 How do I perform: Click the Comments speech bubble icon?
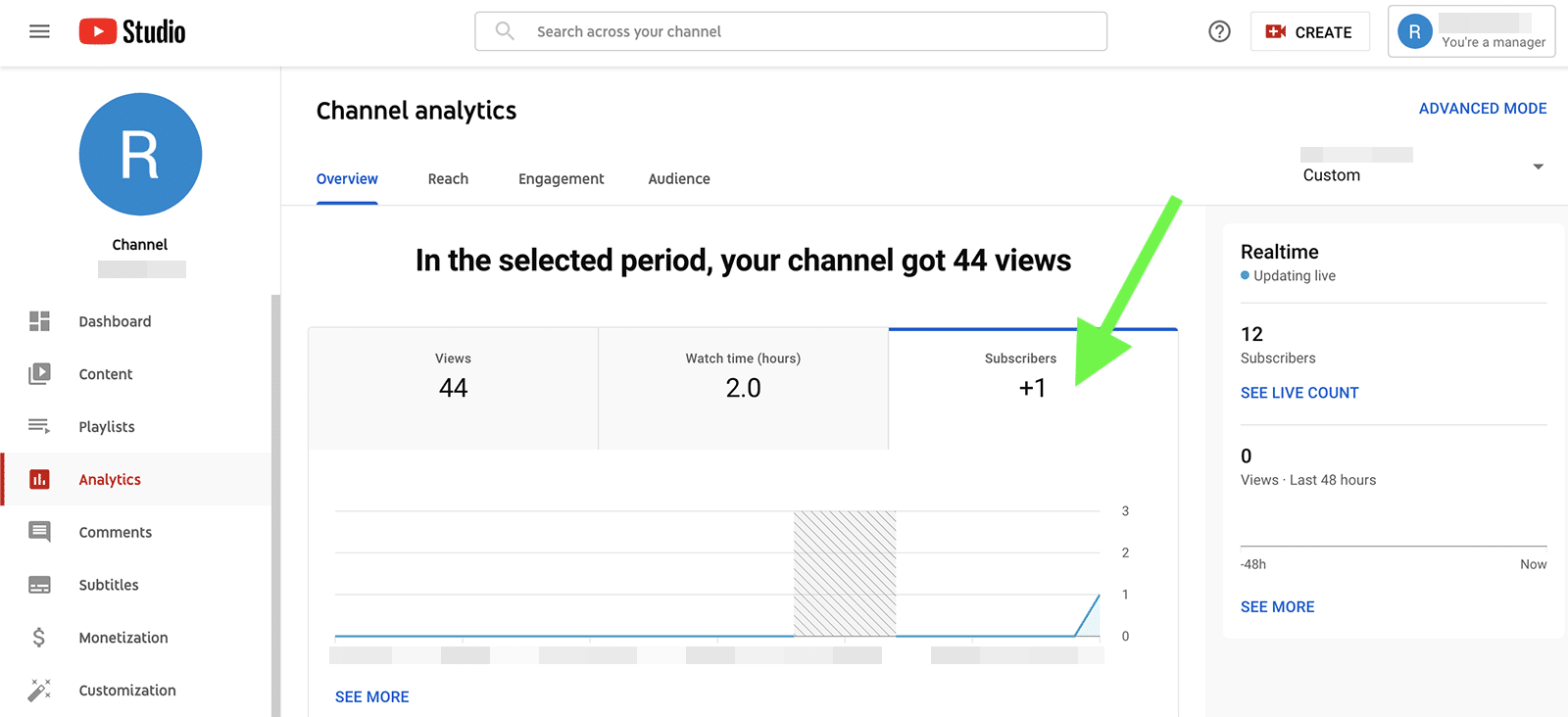(x=39, y=532)
